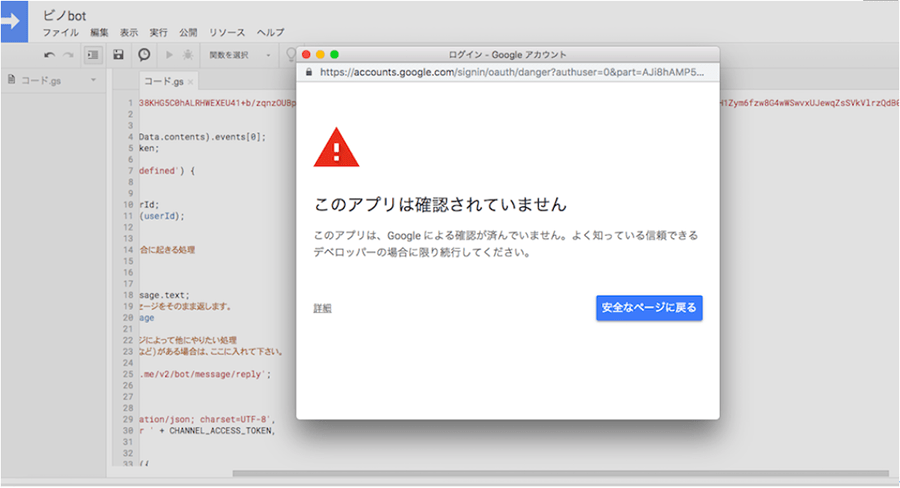Image resolution: width=900 pixels, height=488 pixels.
Task: Expand the コード.gs file options arrow
Action: pos(94,80)
